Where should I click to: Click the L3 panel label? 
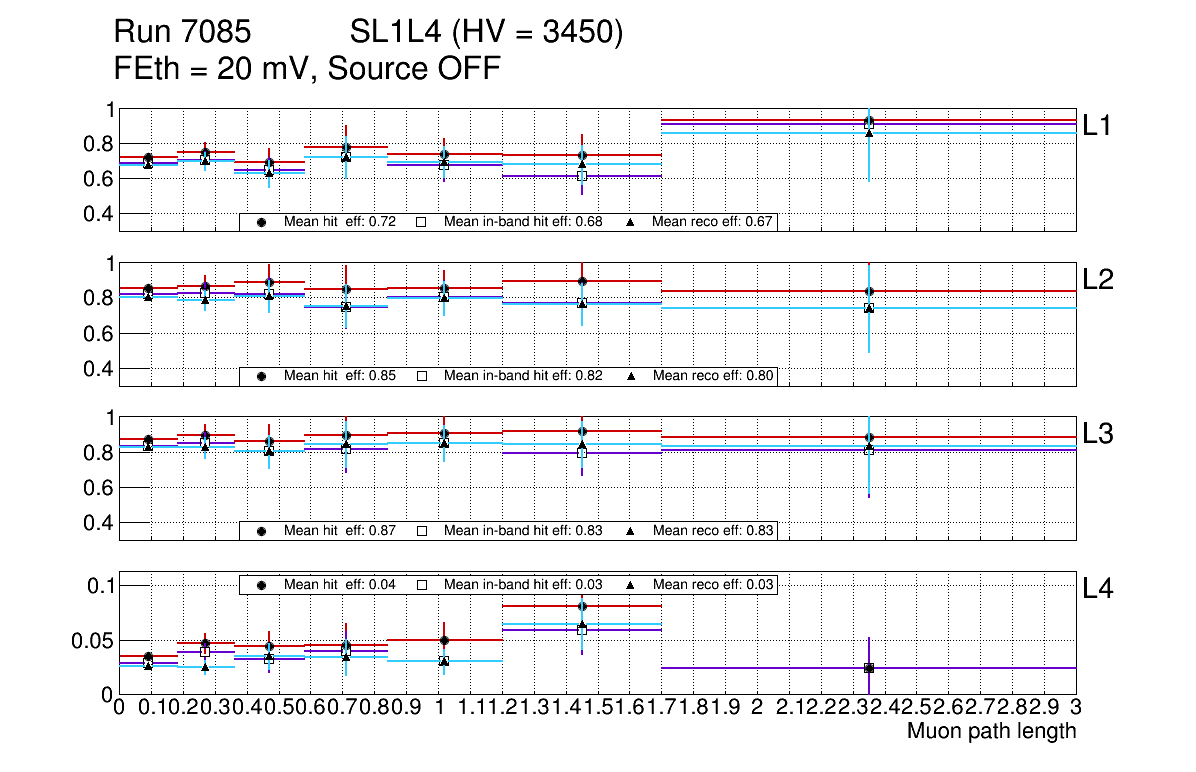pyautogui.click(x=1098, y=433)
